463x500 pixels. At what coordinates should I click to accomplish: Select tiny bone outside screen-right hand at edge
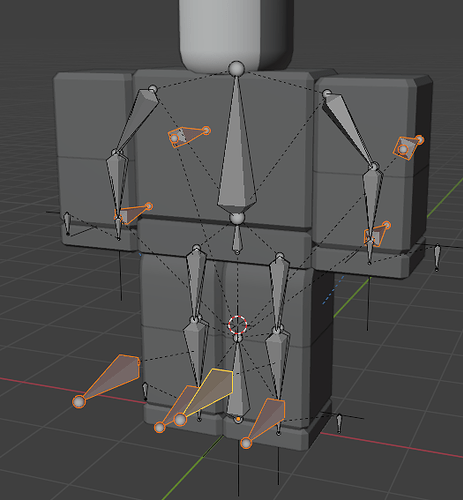(x=437, y=258)
